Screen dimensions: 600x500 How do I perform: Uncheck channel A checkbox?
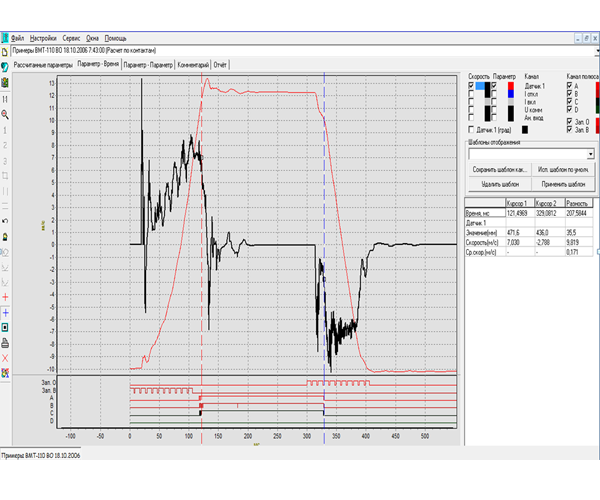(x=569, y=86)
